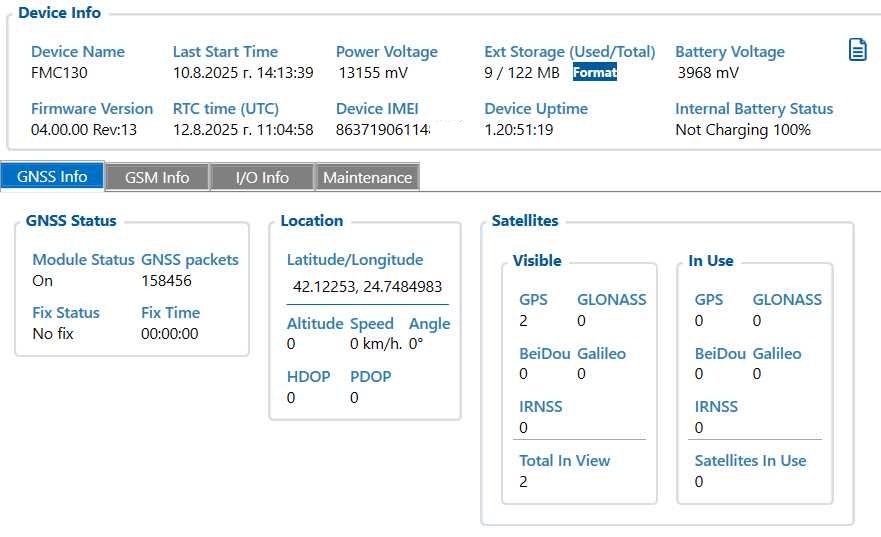Click the No fix status value

(x=53, y=334)
